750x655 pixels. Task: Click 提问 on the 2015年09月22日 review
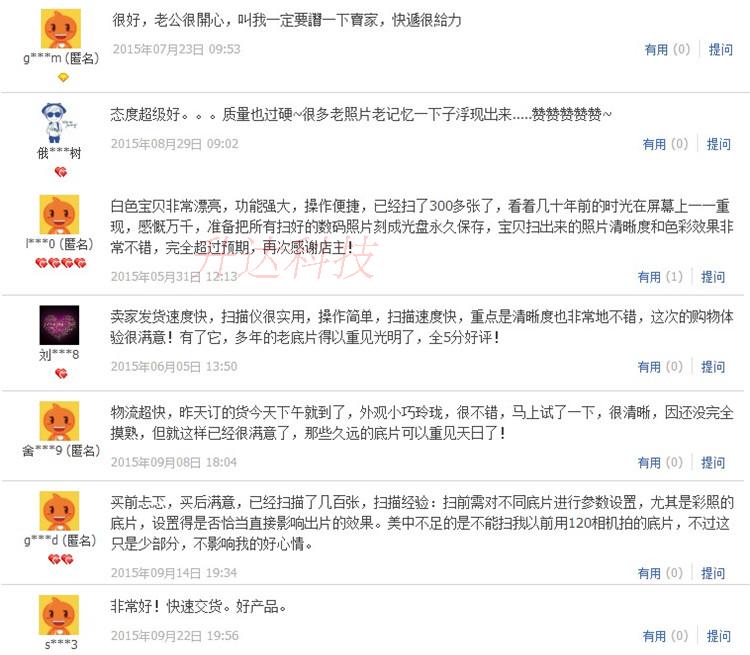click(719, 636)
